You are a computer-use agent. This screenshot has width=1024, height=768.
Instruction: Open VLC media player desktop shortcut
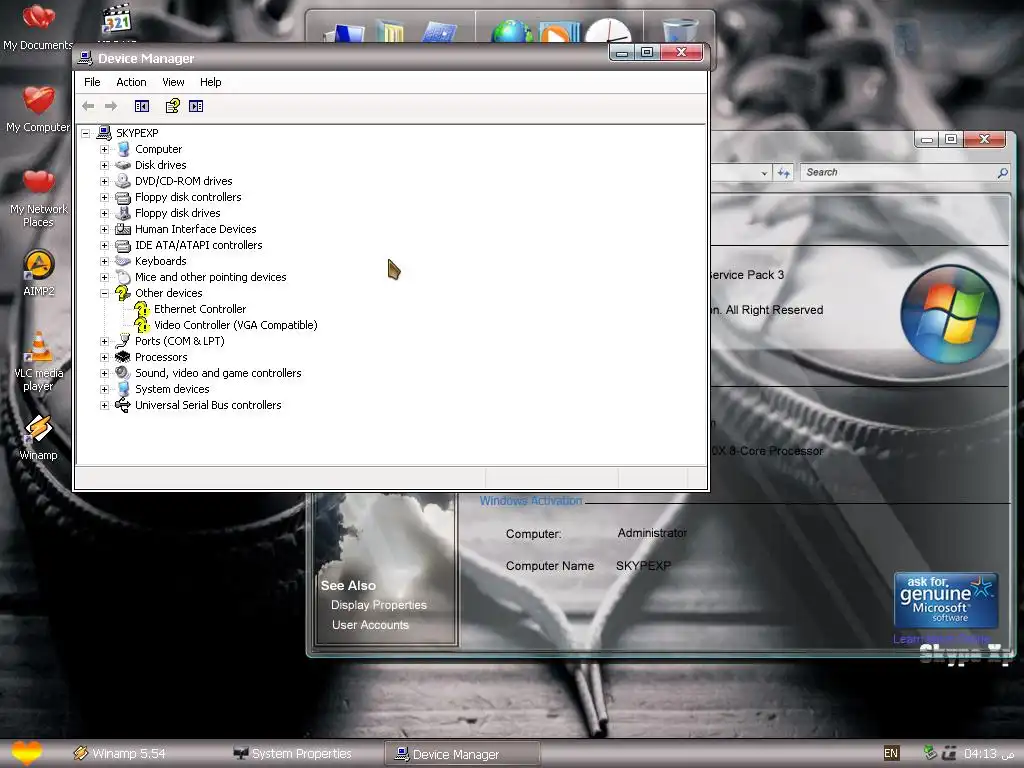coord(39,360)
